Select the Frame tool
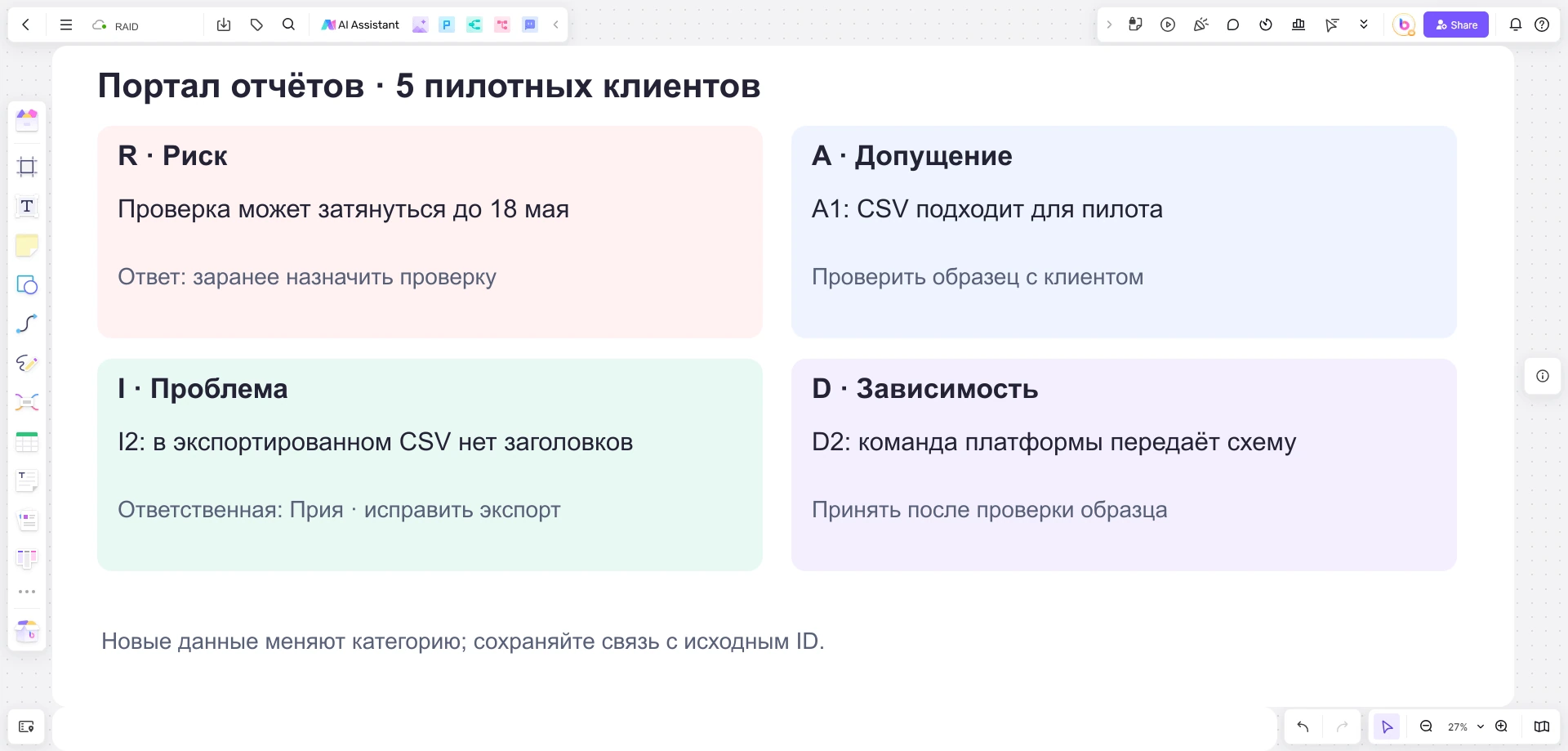This screenshot has width=1568, height=751. point(27,167)
